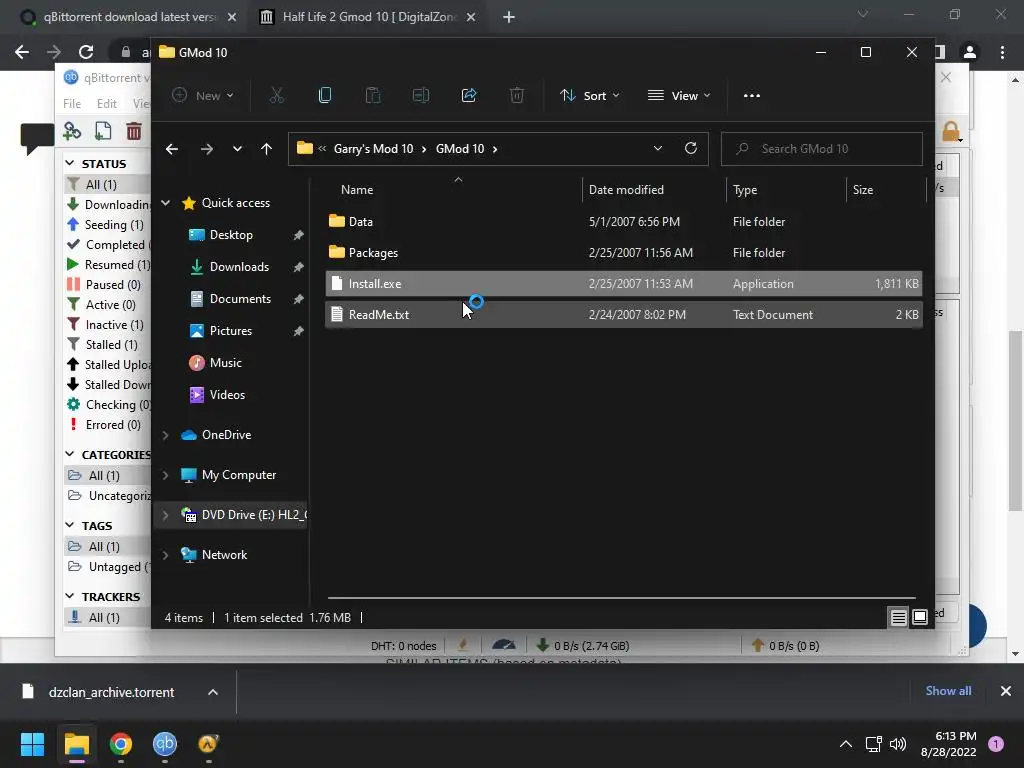Go up one folder level
Viewport: 1024px width, 768px height.
[266, 149]
